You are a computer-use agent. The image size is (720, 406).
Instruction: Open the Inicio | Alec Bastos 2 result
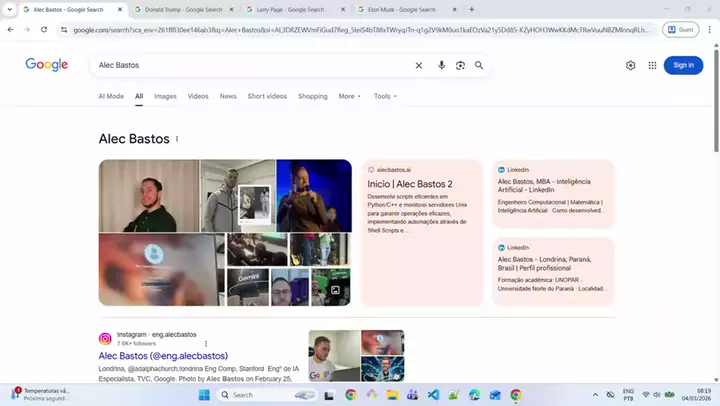[410, 184]
